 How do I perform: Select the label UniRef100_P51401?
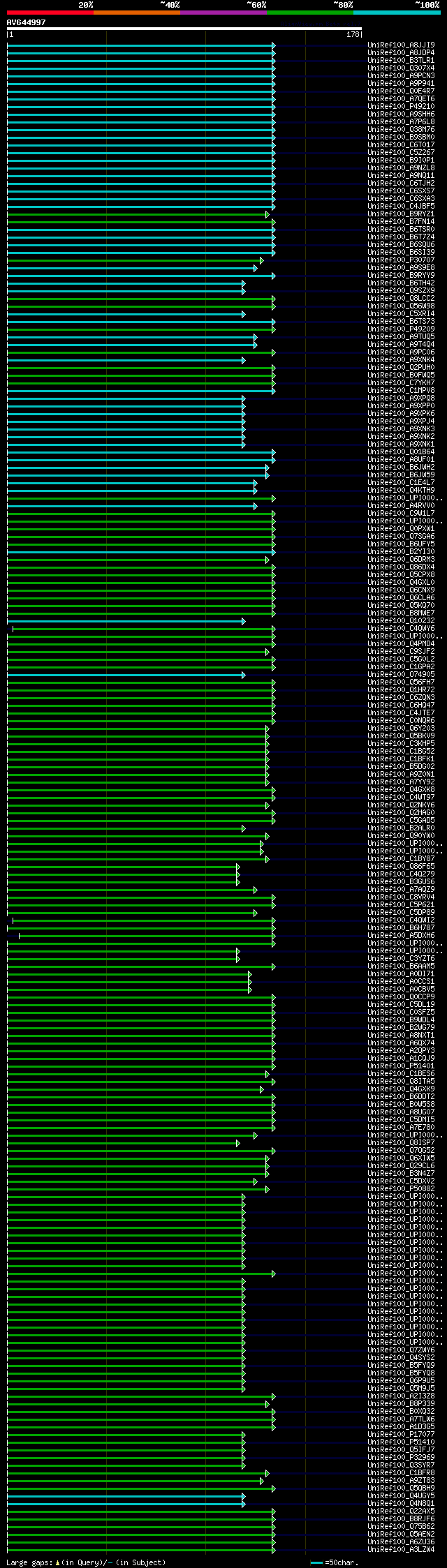point(401,1066)
